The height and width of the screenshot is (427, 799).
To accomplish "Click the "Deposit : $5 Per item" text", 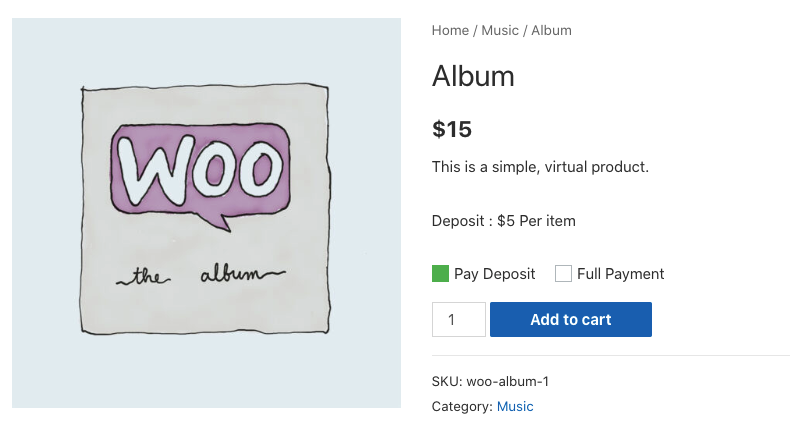I will [x=503, y=221].
